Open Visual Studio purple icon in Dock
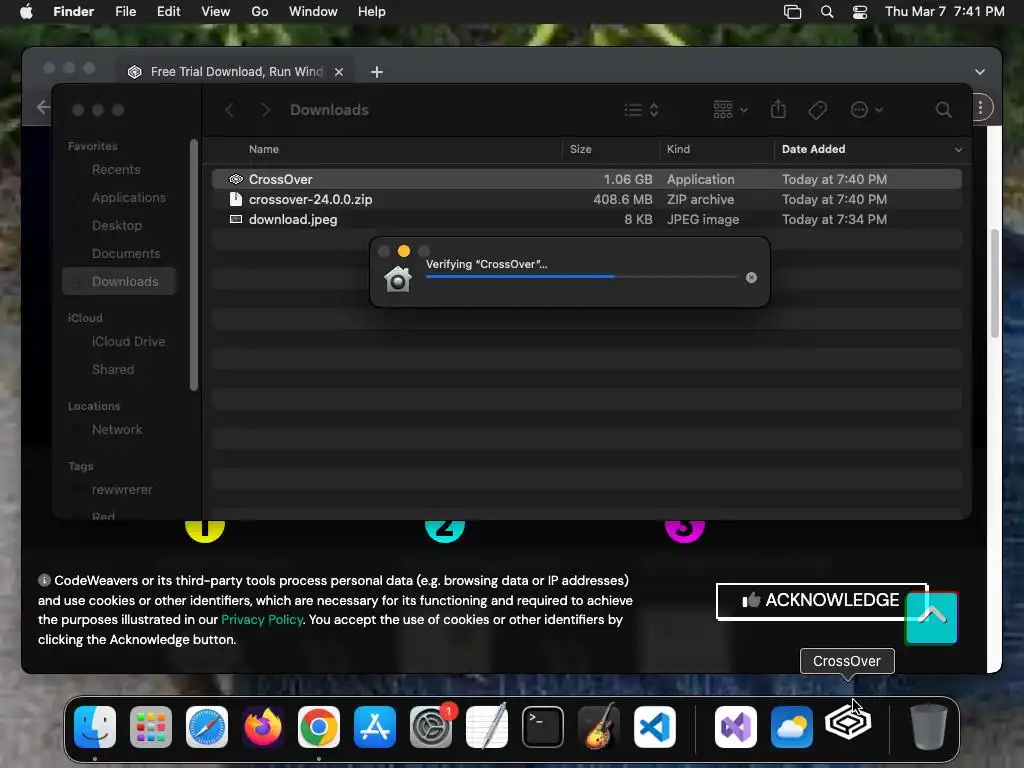Viewport: 1024px width, 768px height. [x=736, y=727]
